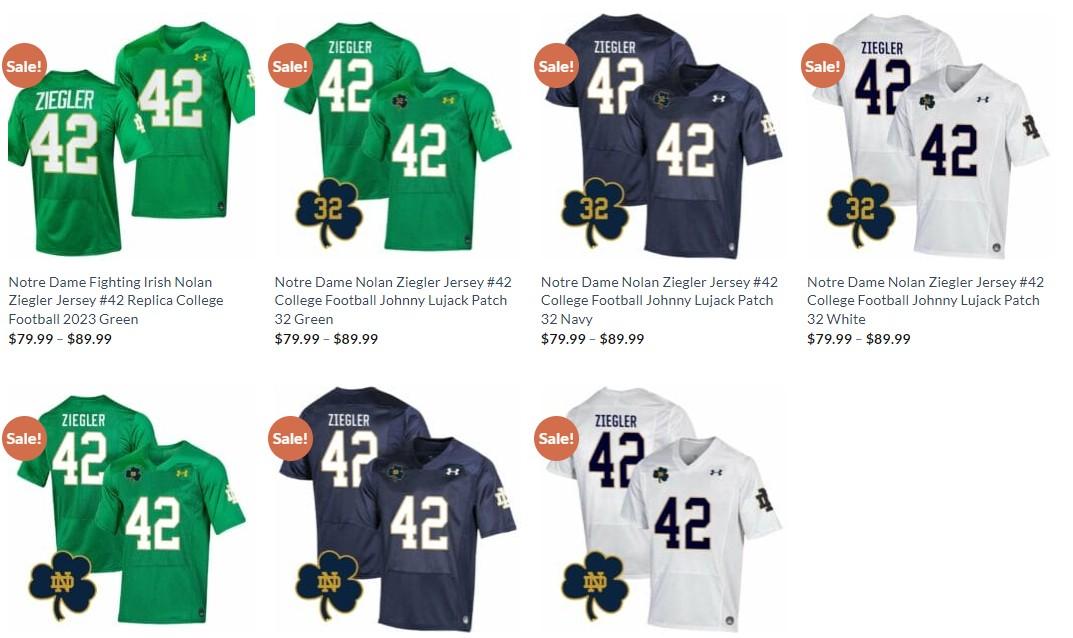Open the Johnny Lujack Patch 32 Navy link
Screen dimensions: 1073x638
[659, 301]
